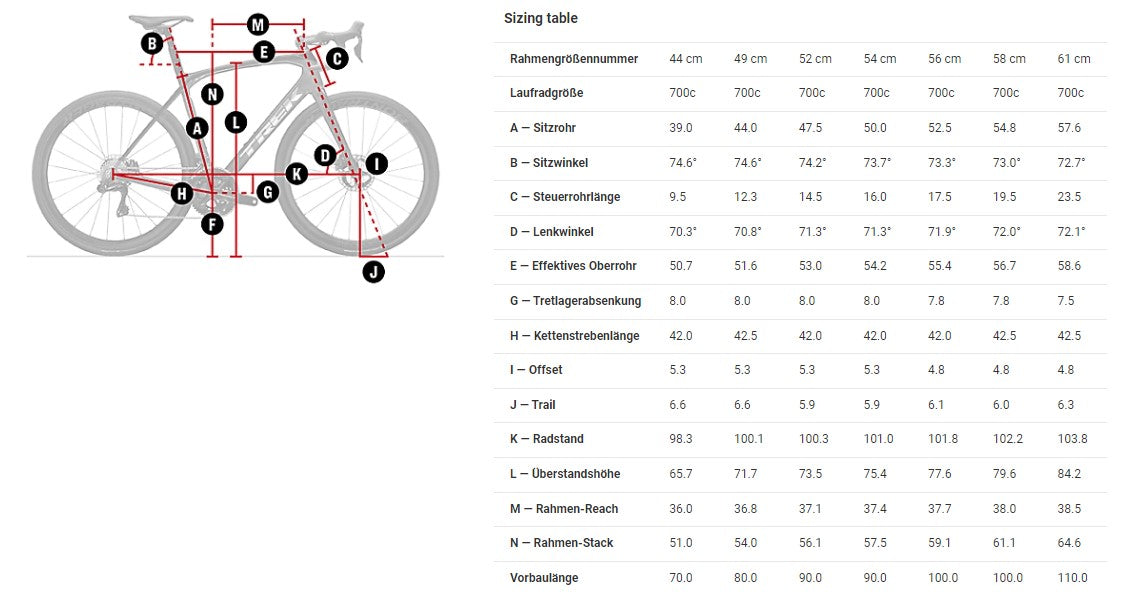Select the B seat angle marker
1143x599 pixels.
point(152,43)
